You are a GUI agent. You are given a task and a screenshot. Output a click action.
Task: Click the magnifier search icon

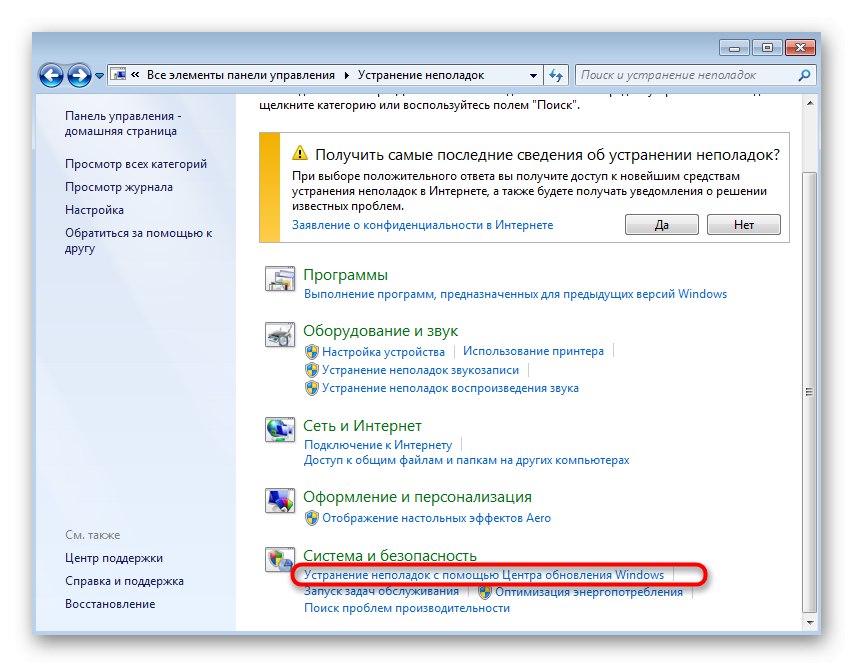804,75
